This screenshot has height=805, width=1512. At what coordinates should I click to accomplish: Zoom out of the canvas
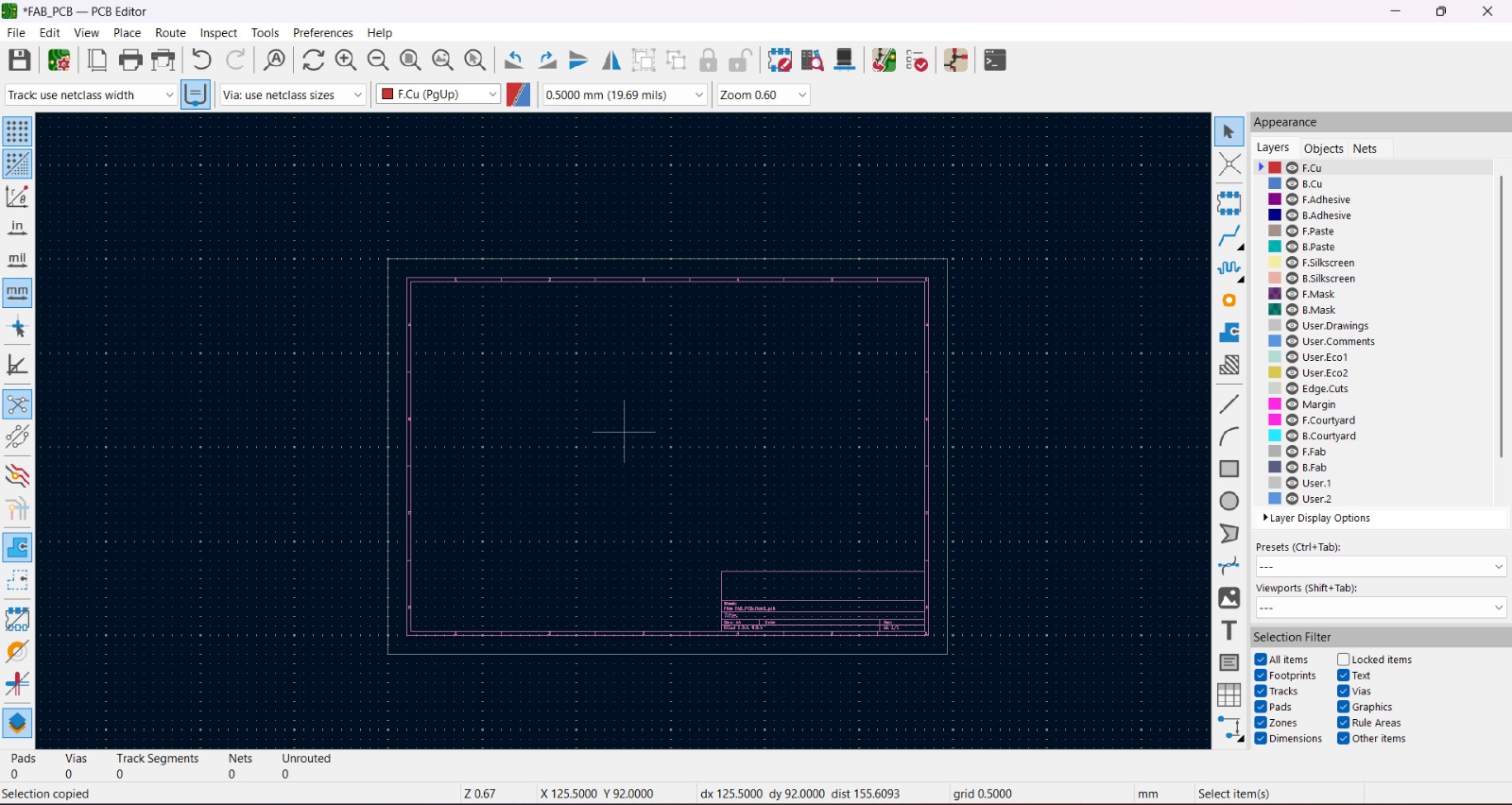(x=378, y=60)
